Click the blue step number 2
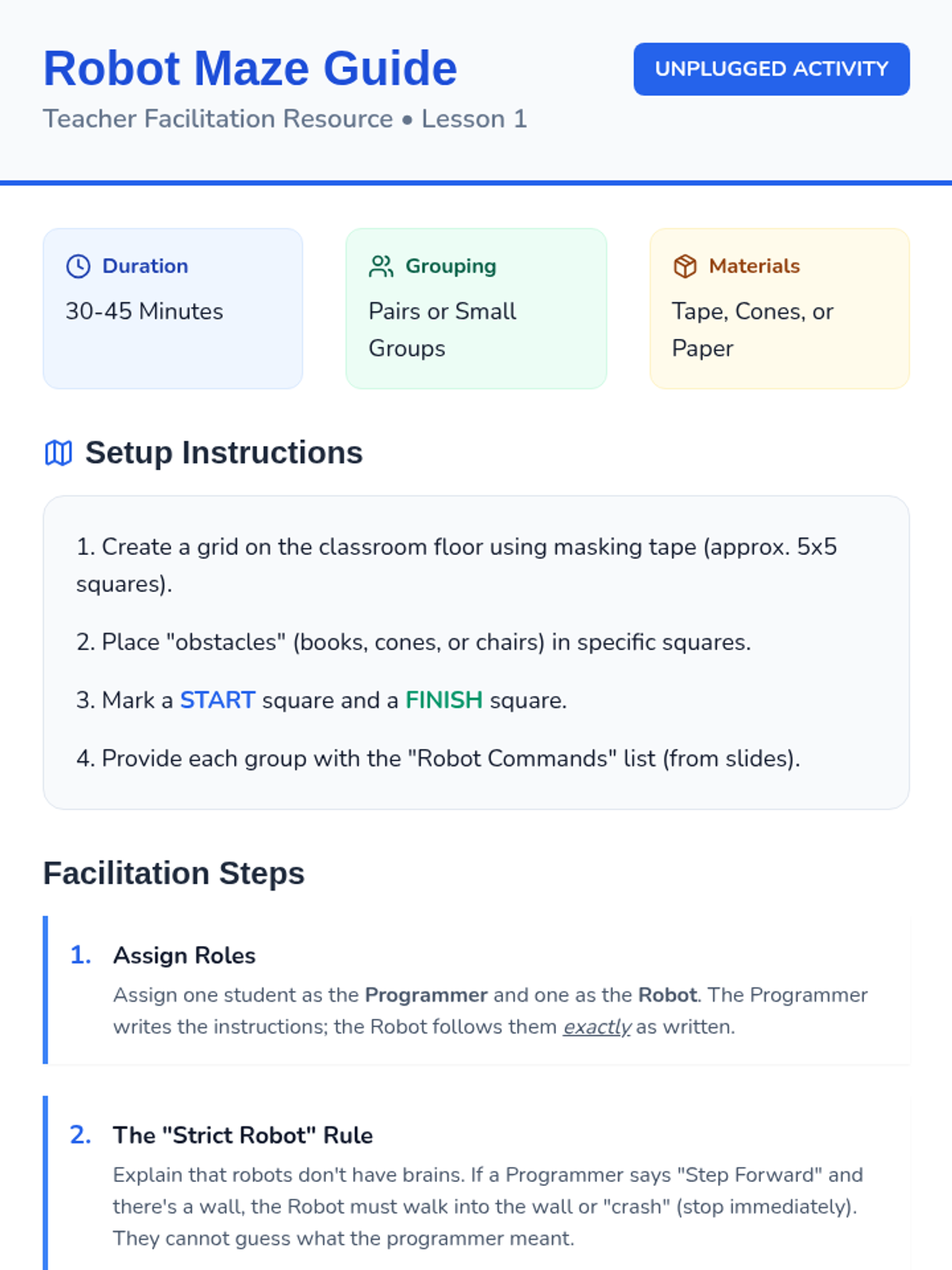The width and height of the screenshot is (952, 1270). point(80,1136)
